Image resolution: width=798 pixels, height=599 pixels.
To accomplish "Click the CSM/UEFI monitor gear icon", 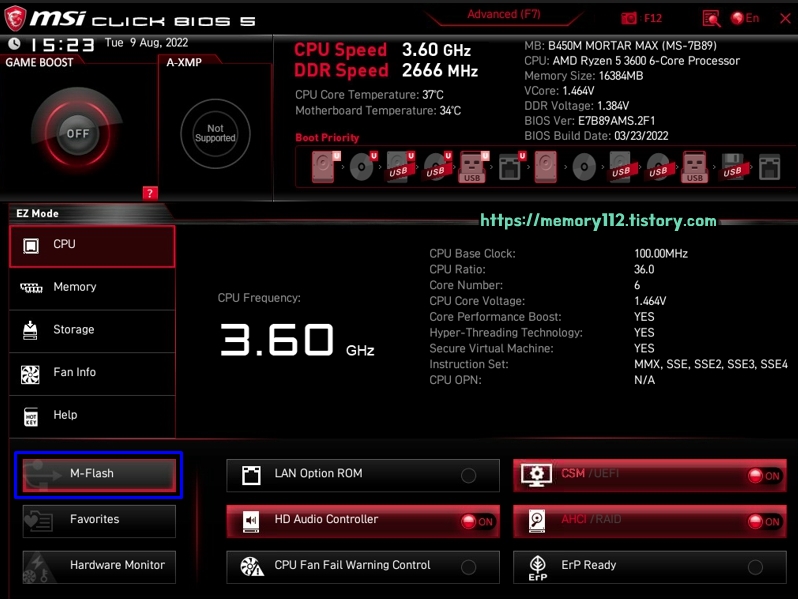I will click(x=536, y=475).
